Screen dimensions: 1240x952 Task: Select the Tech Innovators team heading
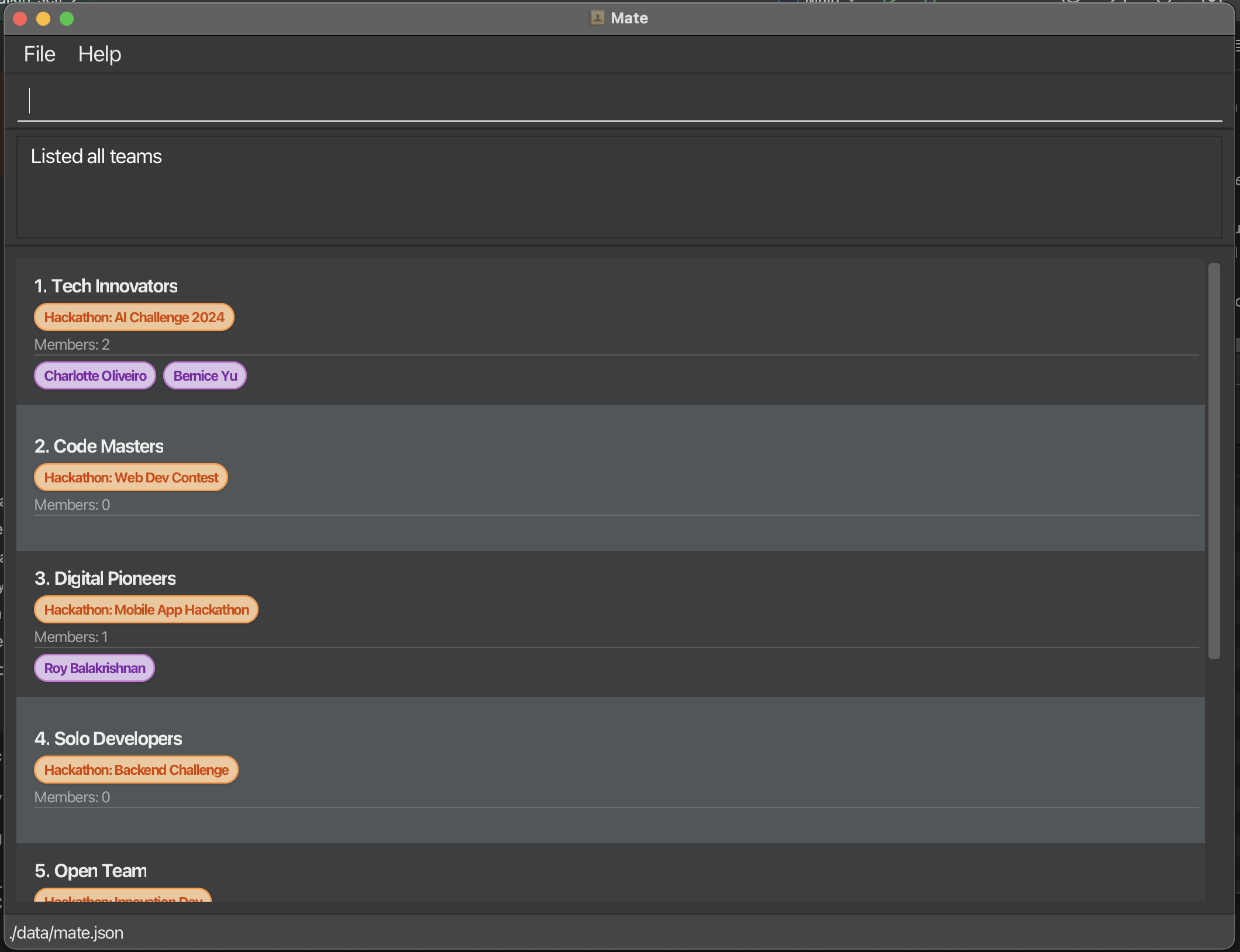click(106, 286)
